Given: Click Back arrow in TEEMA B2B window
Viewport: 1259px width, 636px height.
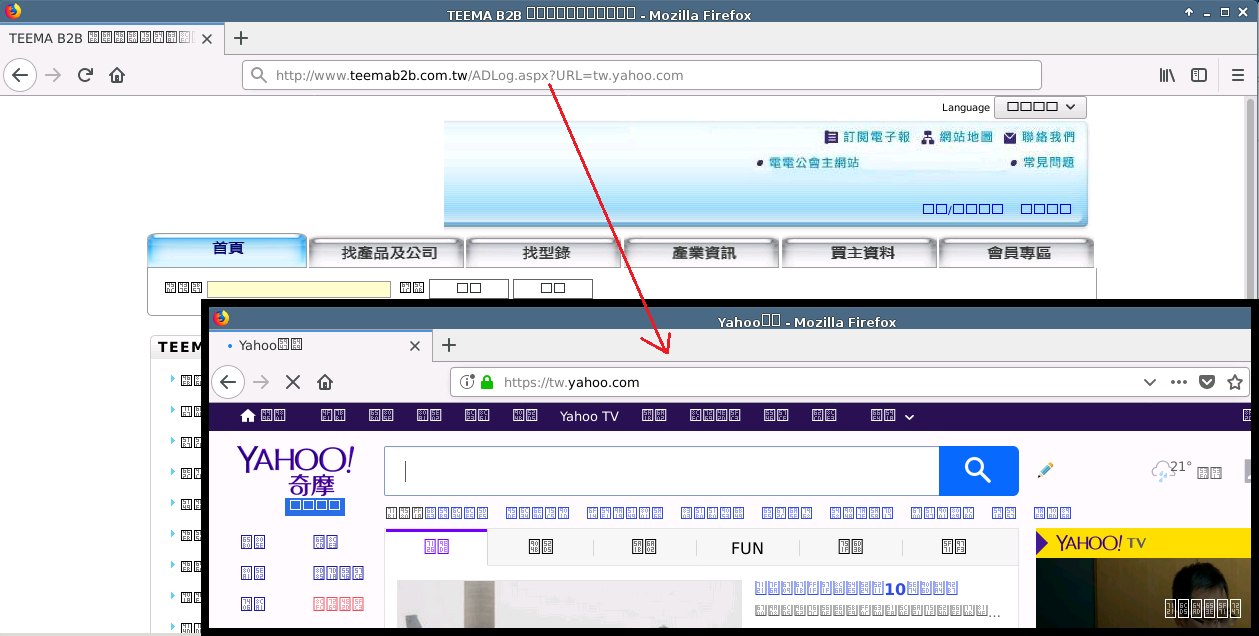Looking at the screenshot, I should (x=20, y=75).
